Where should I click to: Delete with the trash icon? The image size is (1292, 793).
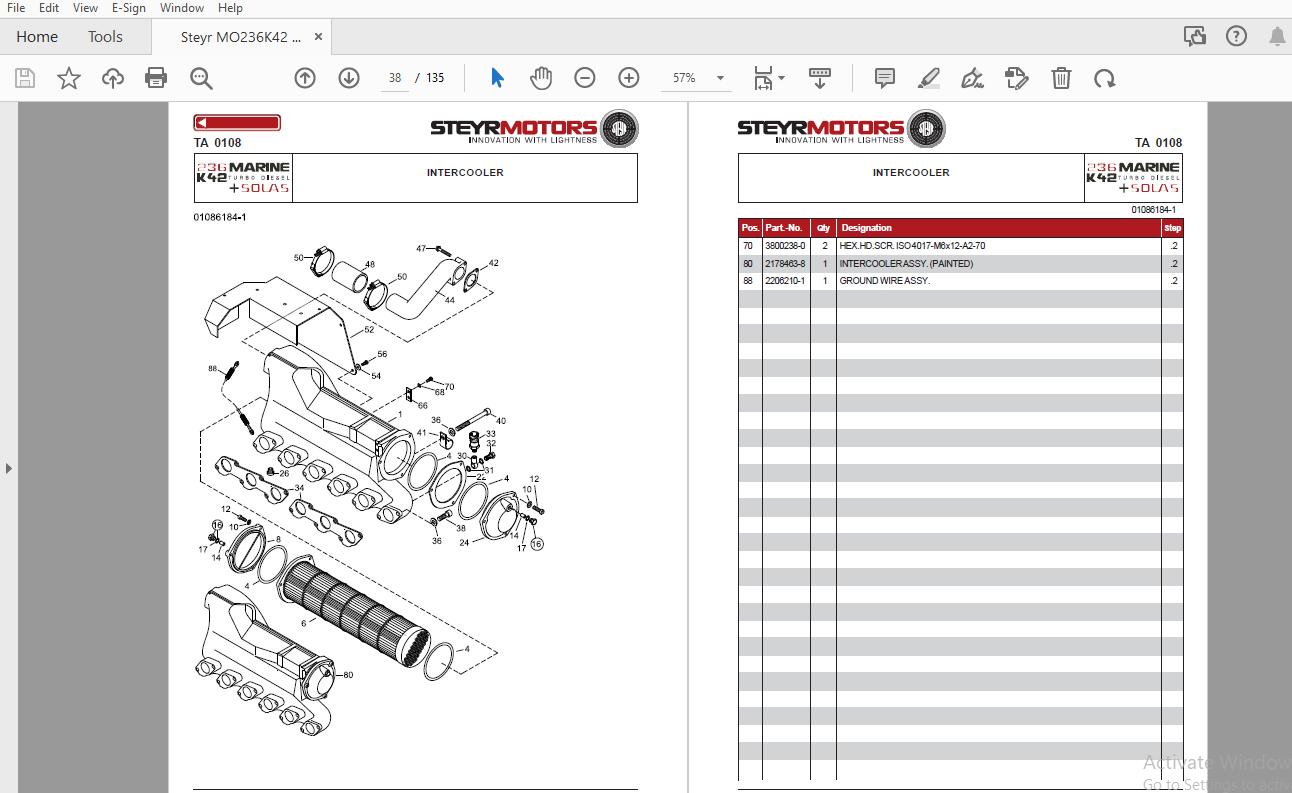click(x=1061, y=78)
